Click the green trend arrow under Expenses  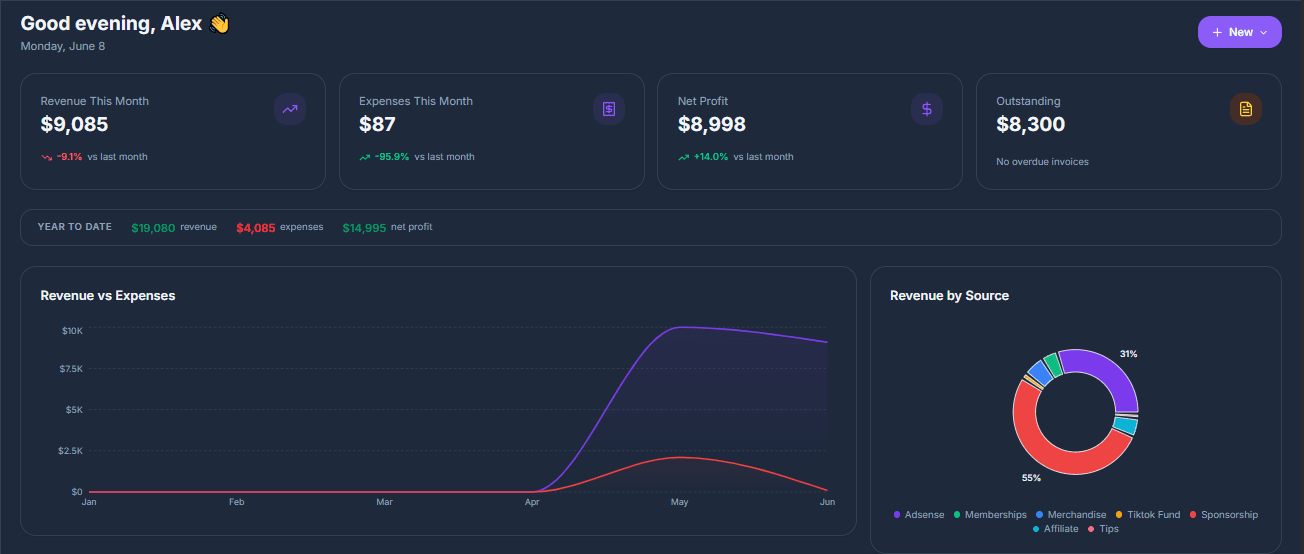coord(365,157)
